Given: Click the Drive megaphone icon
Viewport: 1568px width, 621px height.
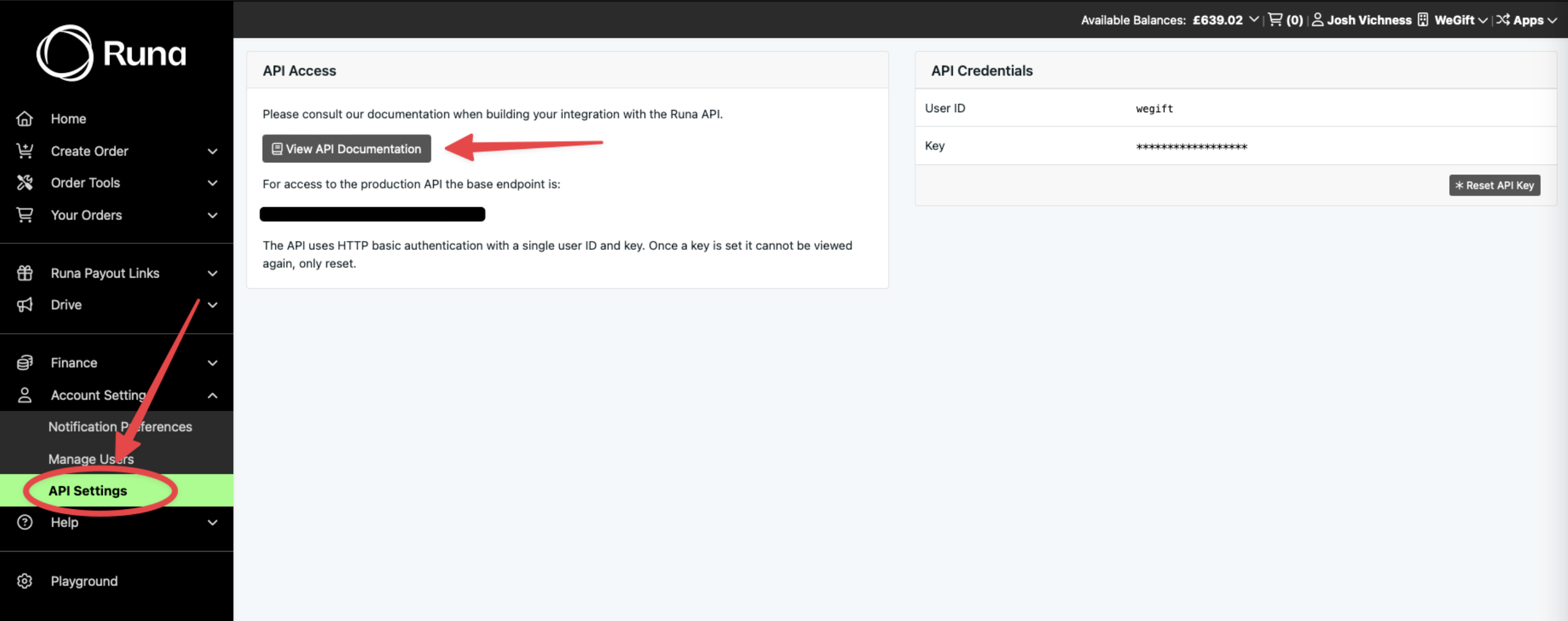Looking at the screenshot, I should [24, 304].
